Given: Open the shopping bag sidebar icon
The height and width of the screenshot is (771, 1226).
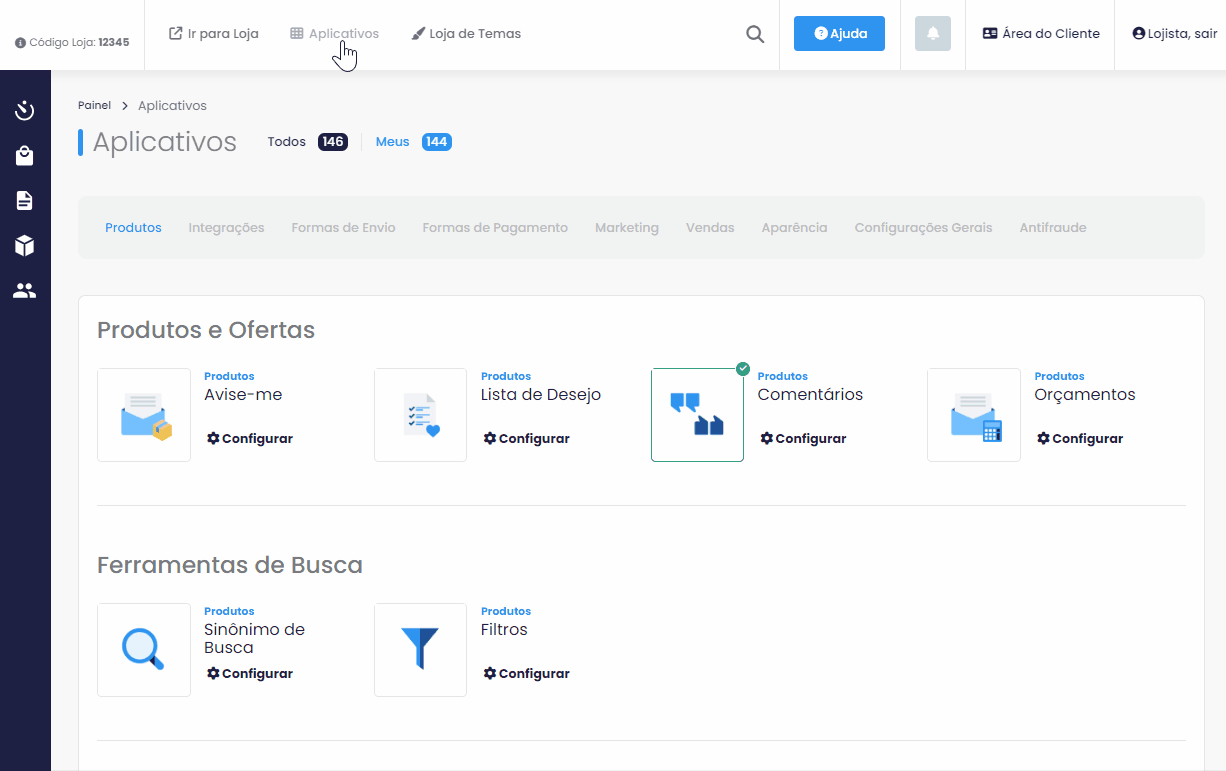Looking at the screenshot, I should (x=25, y=156).
